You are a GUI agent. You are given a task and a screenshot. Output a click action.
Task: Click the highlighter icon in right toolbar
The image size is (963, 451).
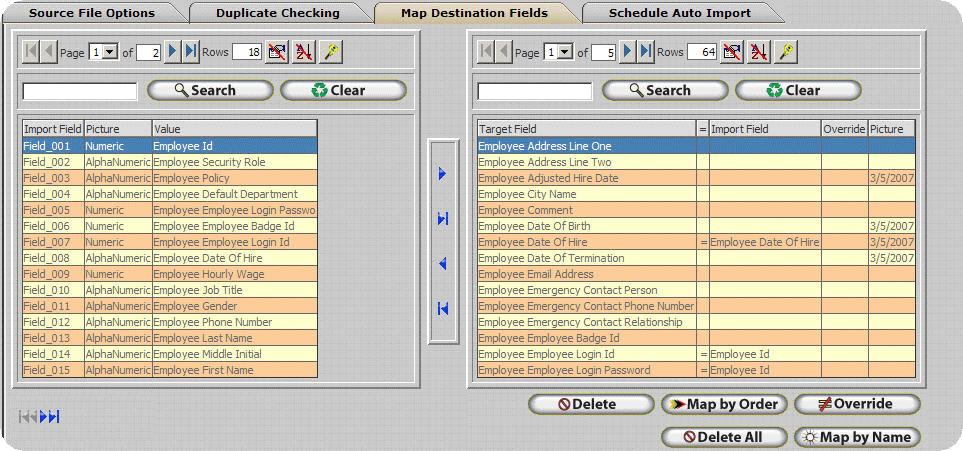point(786,52)
